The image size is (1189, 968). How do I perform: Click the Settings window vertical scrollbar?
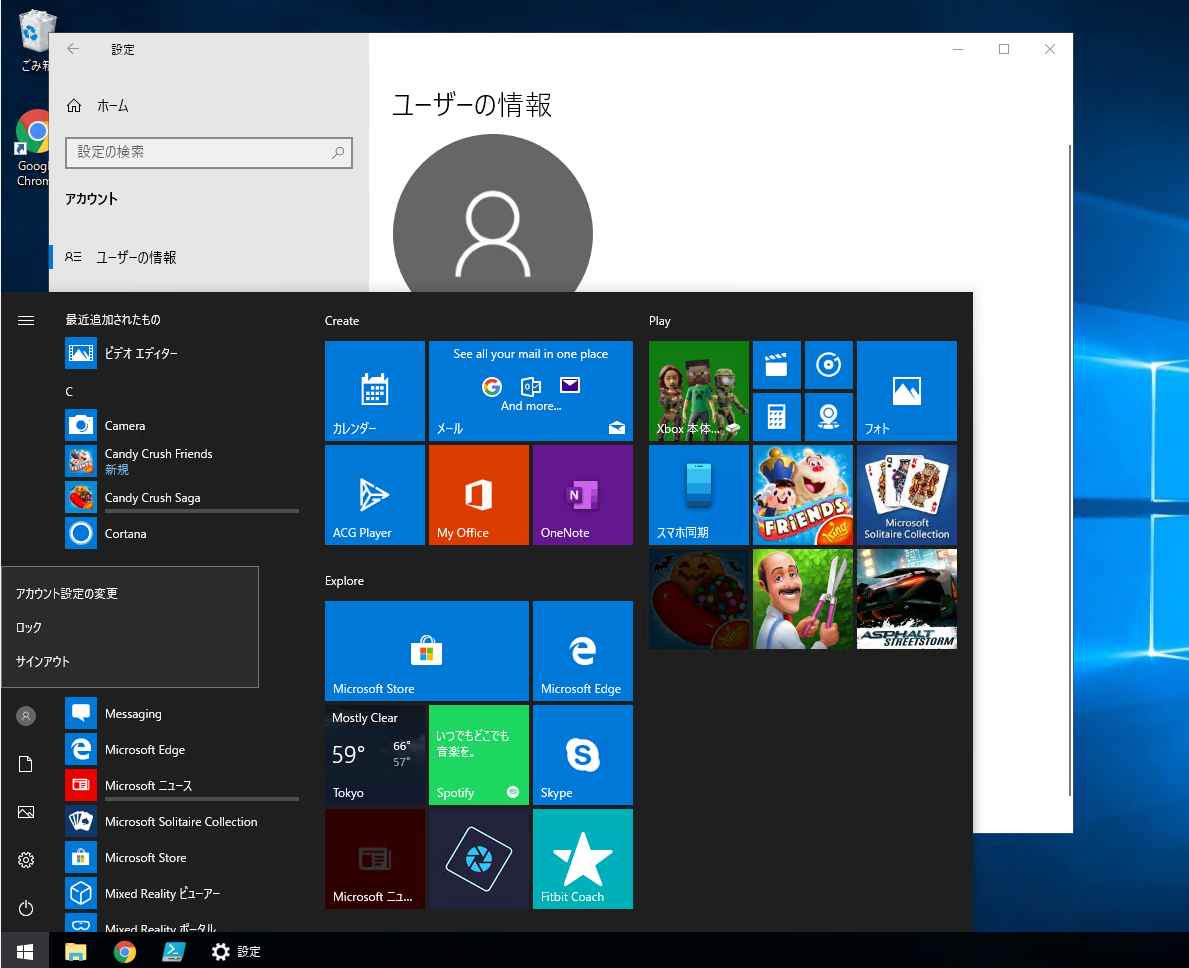coord(1069,470)
